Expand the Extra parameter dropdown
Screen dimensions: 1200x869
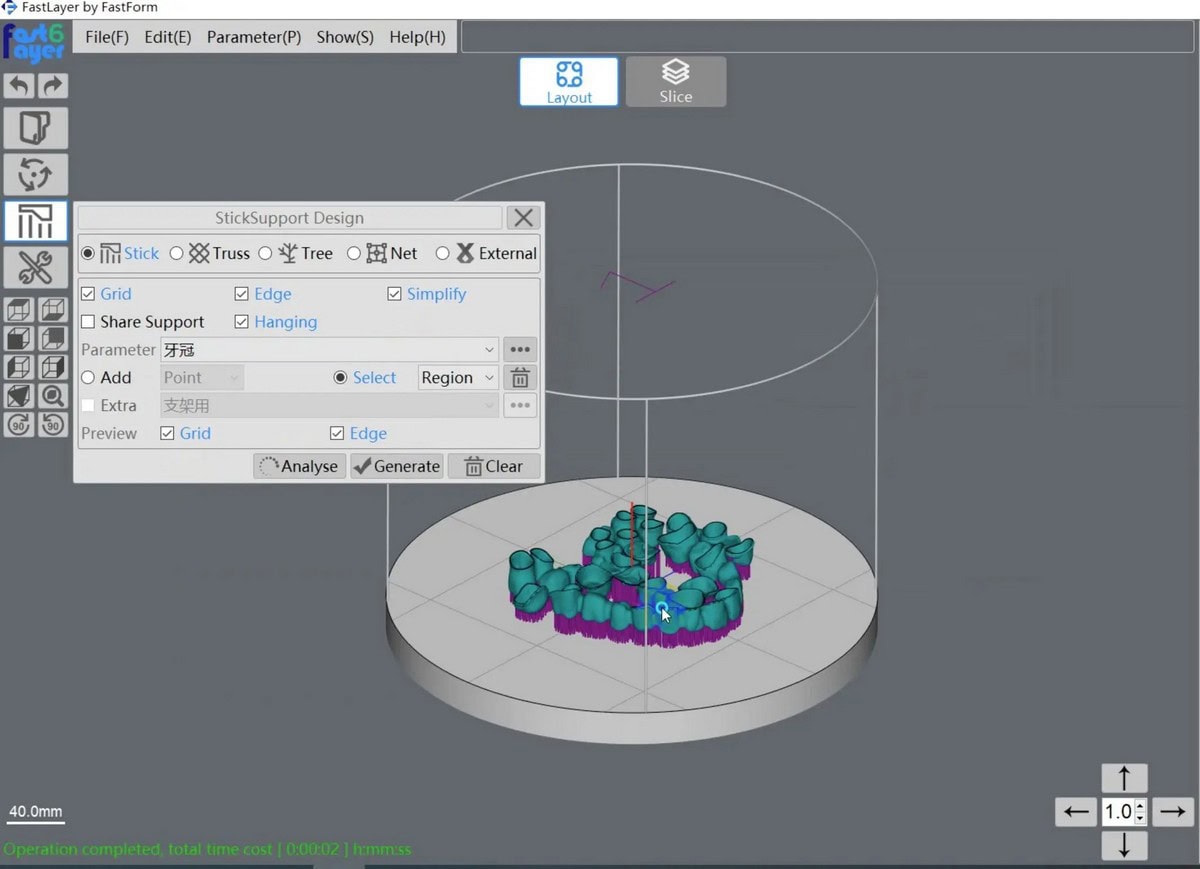489,405
